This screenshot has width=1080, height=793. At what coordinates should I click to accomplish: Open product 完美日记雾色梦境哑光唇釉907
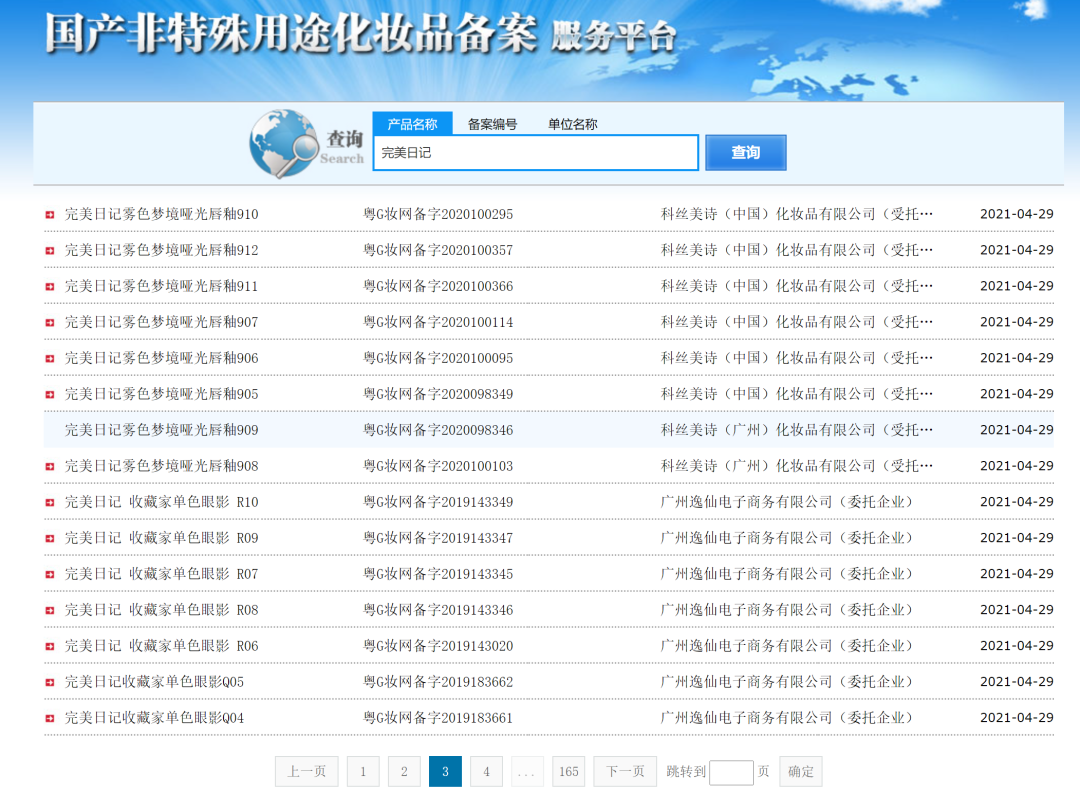tap(162, 322)
